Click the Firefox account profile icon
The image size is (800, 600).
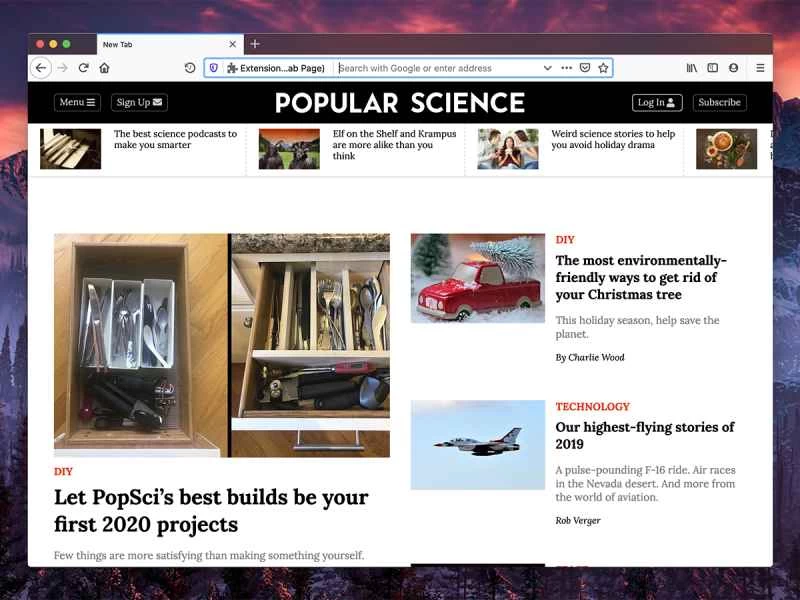click(733, 68)
